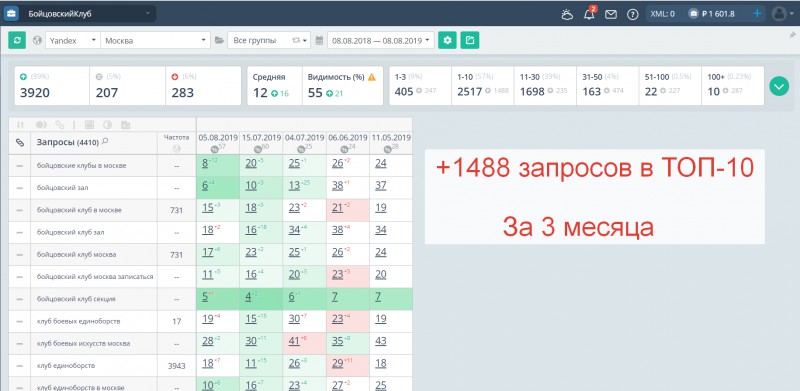Click the groups refresh icon inside Все группы

pos(295,40)
